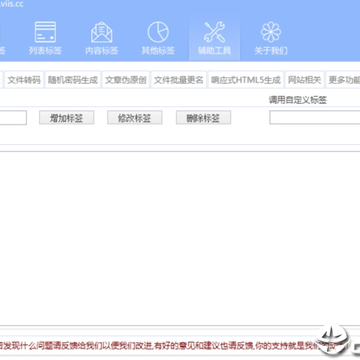Click the 调用自定义标签 label text
The image size is (360, 360).
(298, 100)
